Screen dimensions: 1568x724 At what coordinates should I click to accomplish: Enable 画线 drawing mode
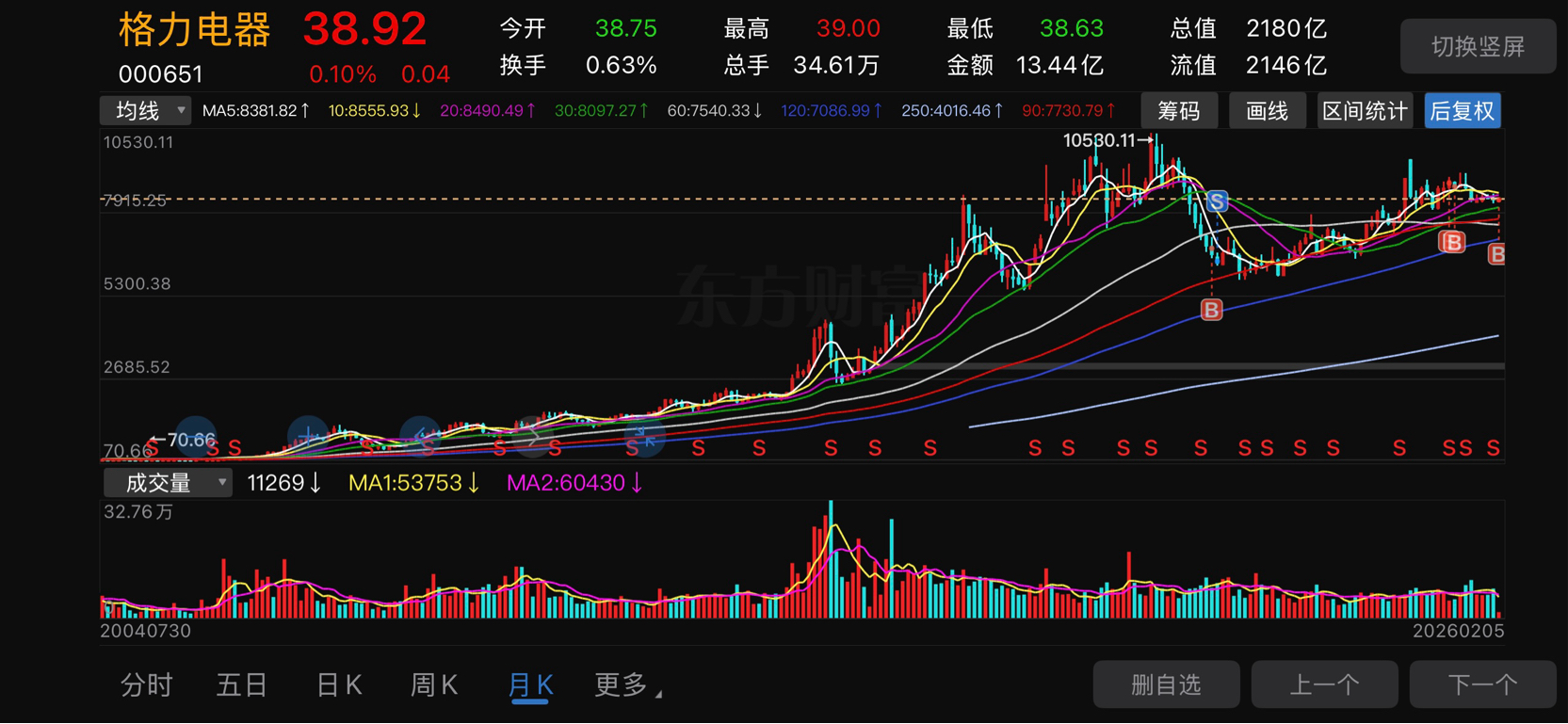click(1268, 111)
